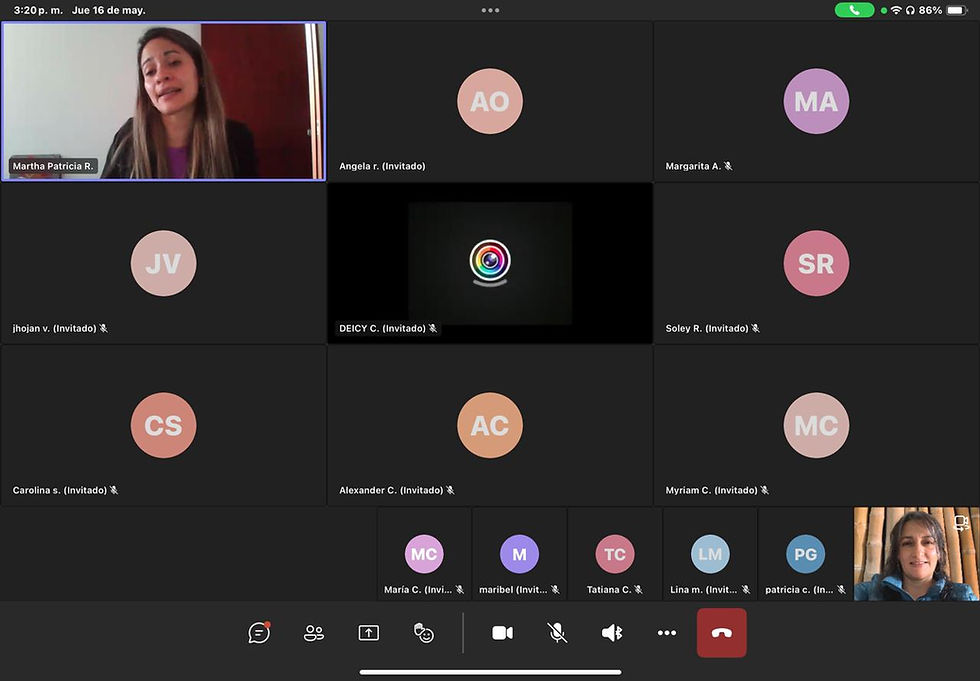Tap the muted mic icon beside Margarita A.
The image size is (980, 681).
[x=728, y=166]
